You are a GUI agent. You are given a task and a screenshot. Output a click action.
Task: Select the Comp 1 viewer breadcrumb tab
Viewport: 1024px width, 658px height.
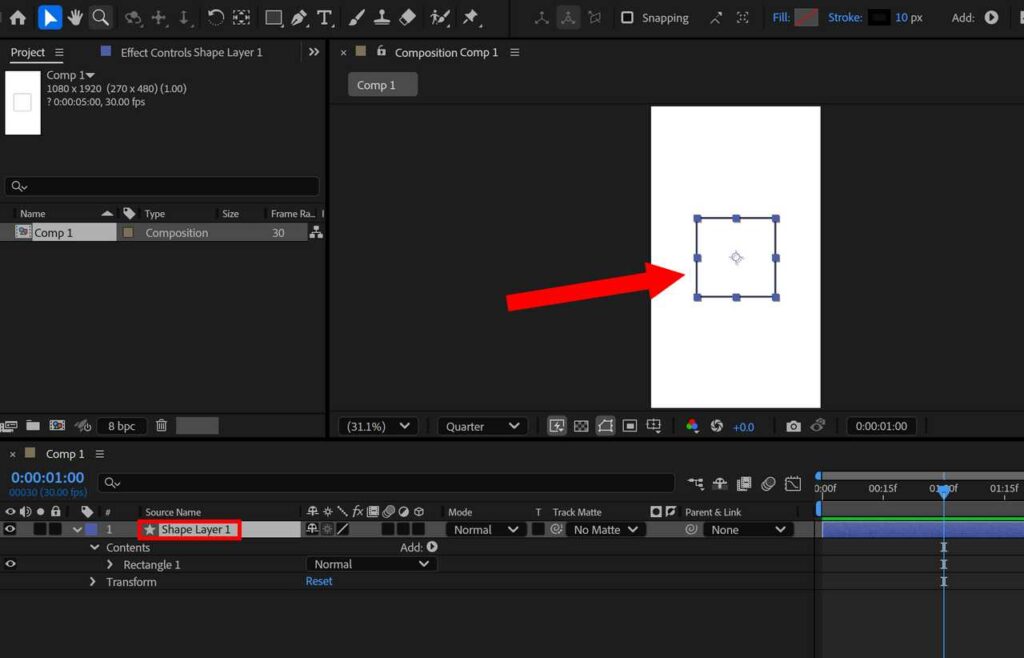tap(382, 85)
